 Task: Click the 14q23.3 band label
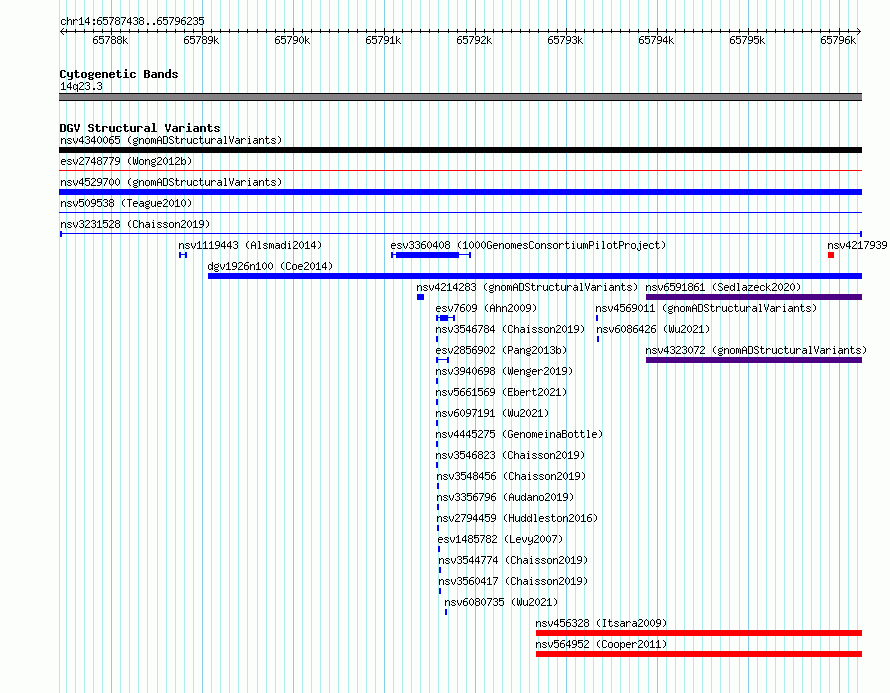(x=81, y=86)
